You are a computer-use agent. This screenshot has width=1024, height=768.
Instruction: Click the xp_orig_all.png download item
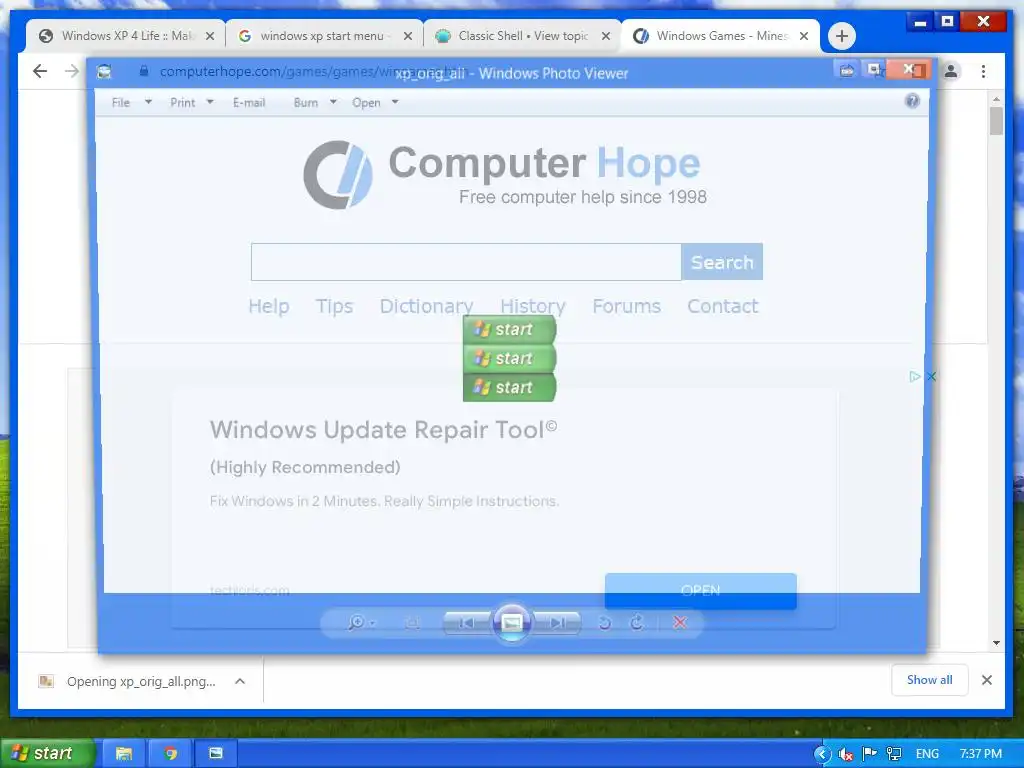click(x=128, y=681)
